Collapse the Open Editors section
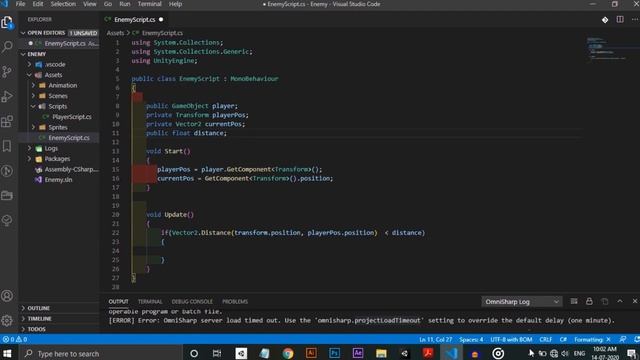 pyautogui.click(x=23, y=33)
